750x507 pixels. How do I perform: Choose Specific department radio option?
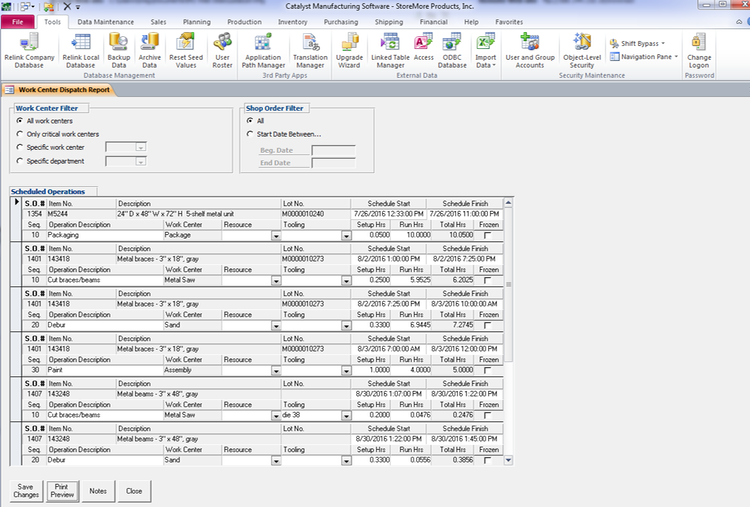tap(20, 161)
